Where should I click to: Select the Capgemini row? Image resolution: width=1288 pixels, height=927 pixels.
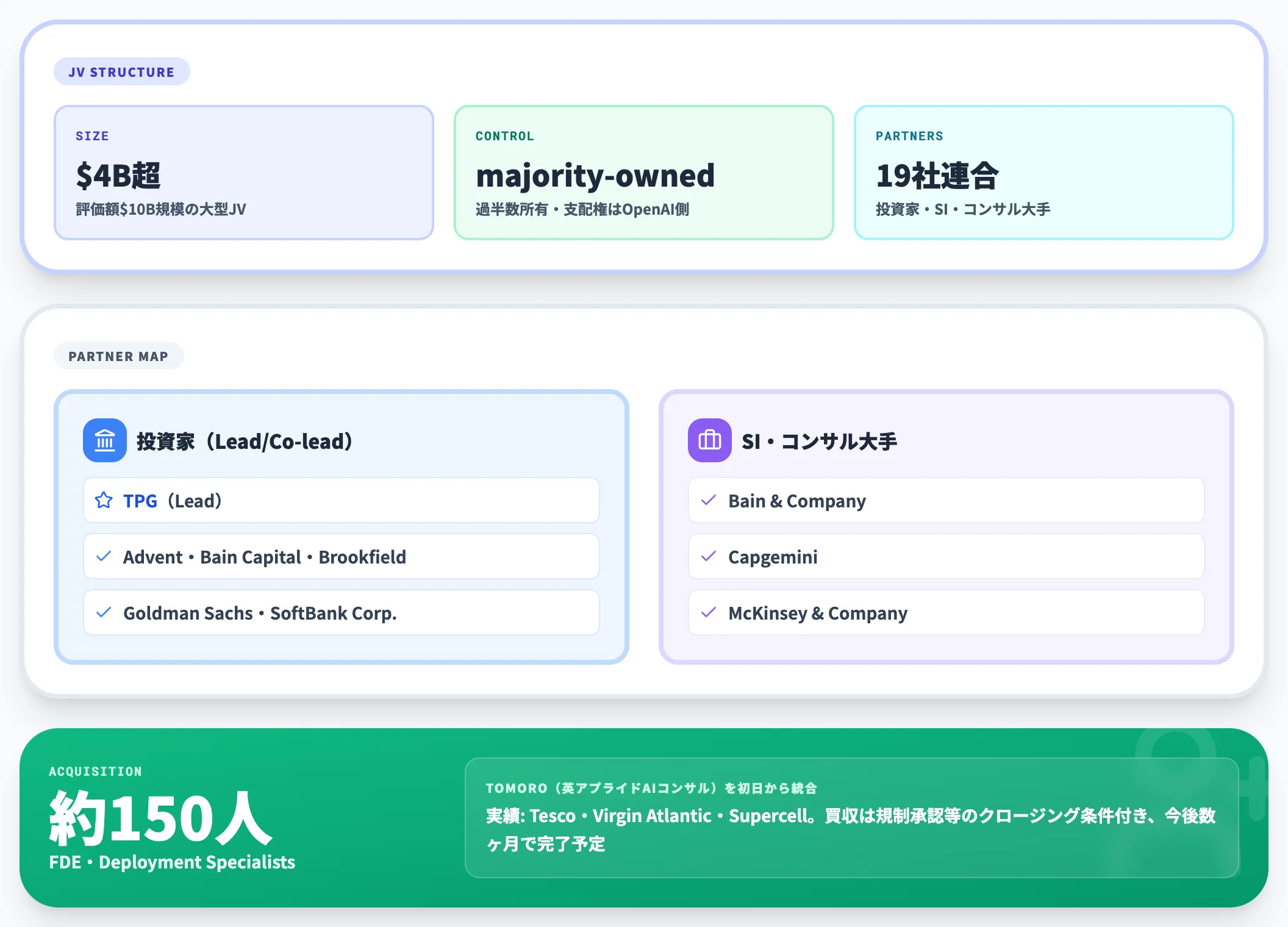[946, 556]
